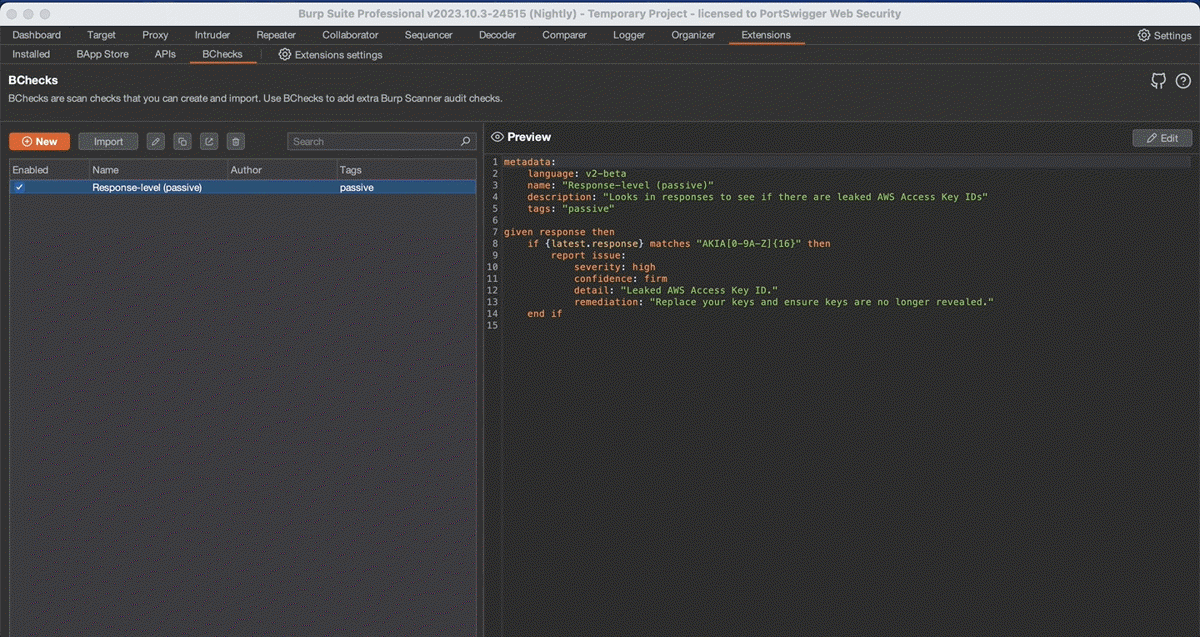
Task: Click the Import button
Action: point(108,142)
